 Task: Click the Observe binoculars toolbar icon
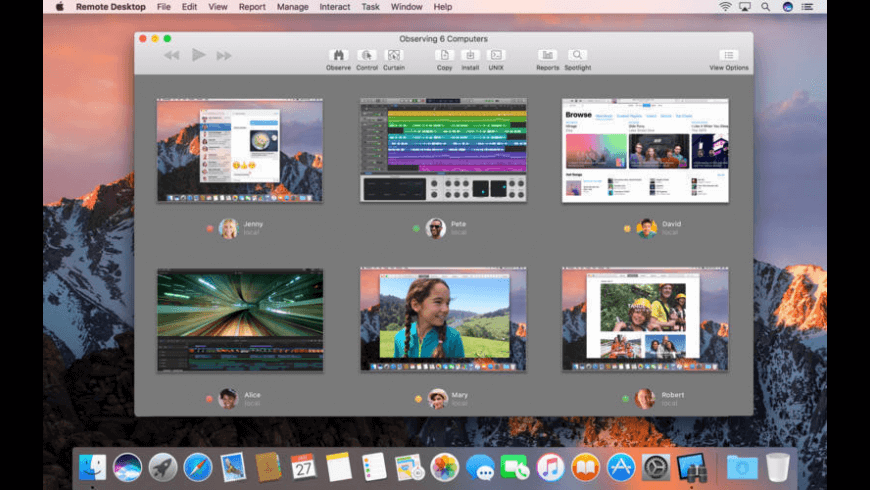[338, 56]
